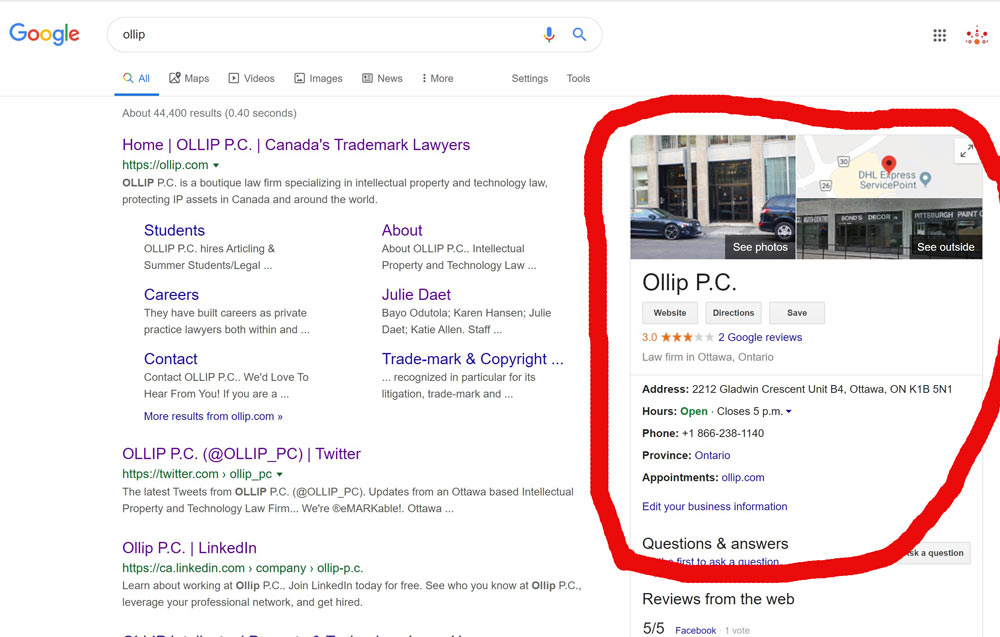Open the Students sitelink
Image resolution: width=1000 pixels, height=637 pixels.
174,230
